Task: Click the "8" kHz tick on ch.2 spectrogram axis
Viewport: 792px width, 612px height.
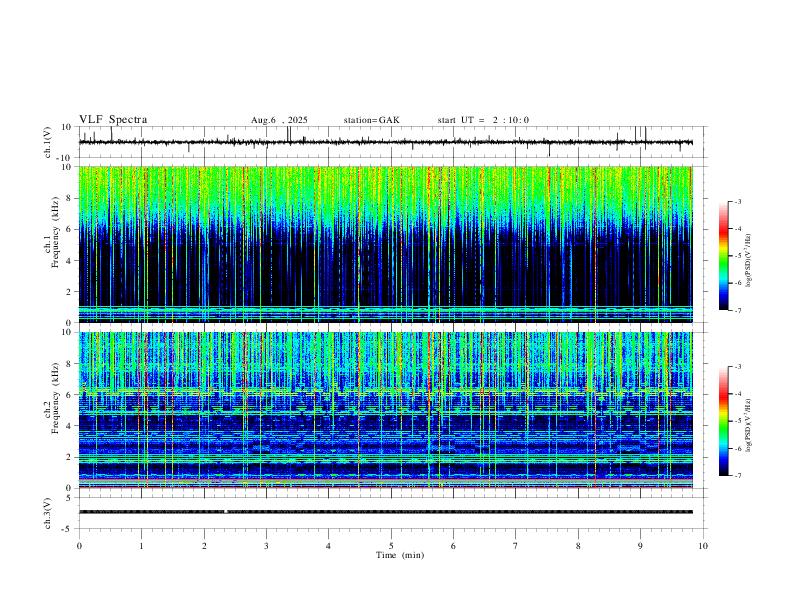Action: [69, 364]
